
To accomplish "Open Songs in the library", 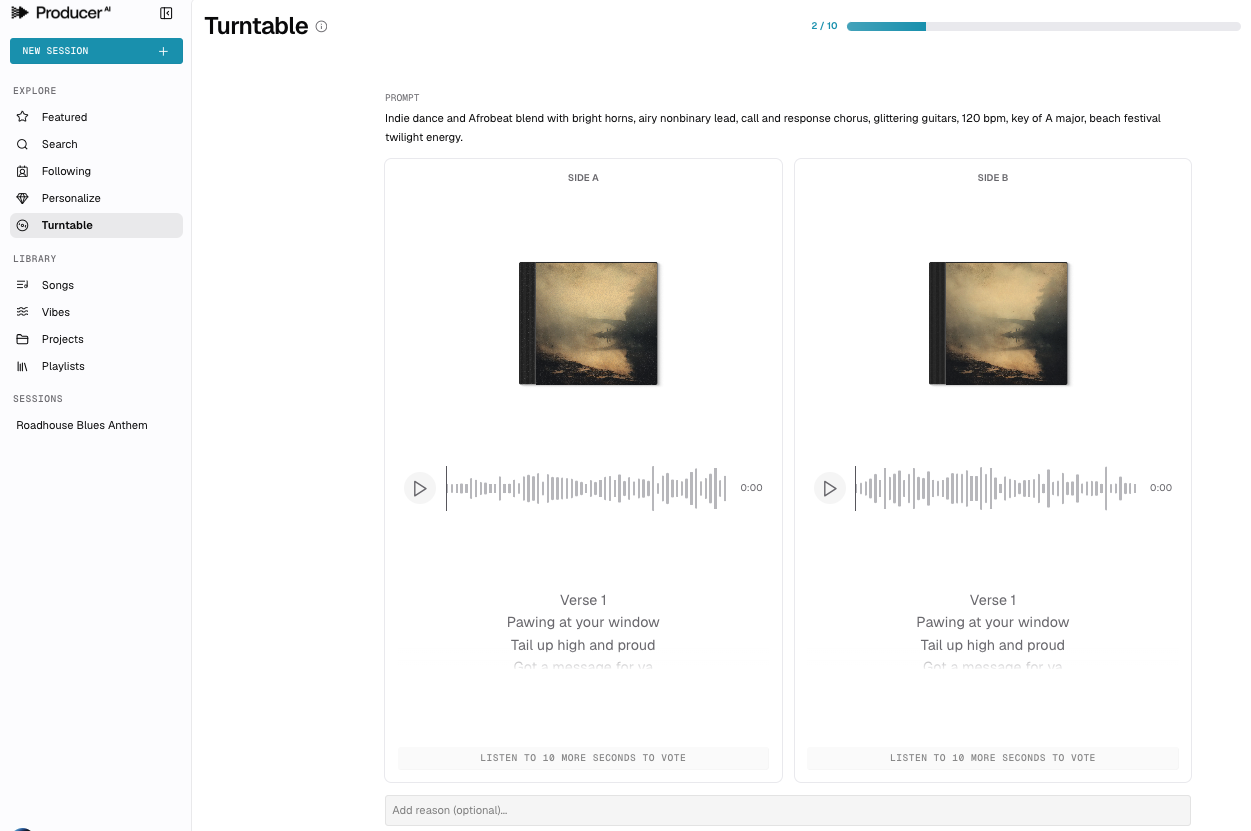I will [x=58, y=285].
